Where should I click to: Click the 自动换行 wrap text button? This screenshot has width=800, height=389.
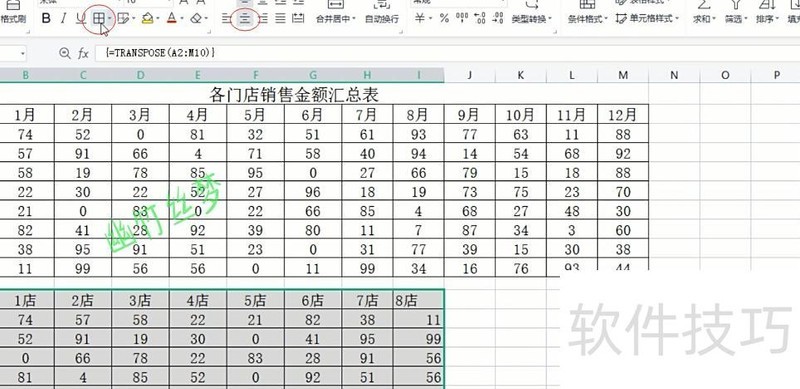(x=382, y=19)
